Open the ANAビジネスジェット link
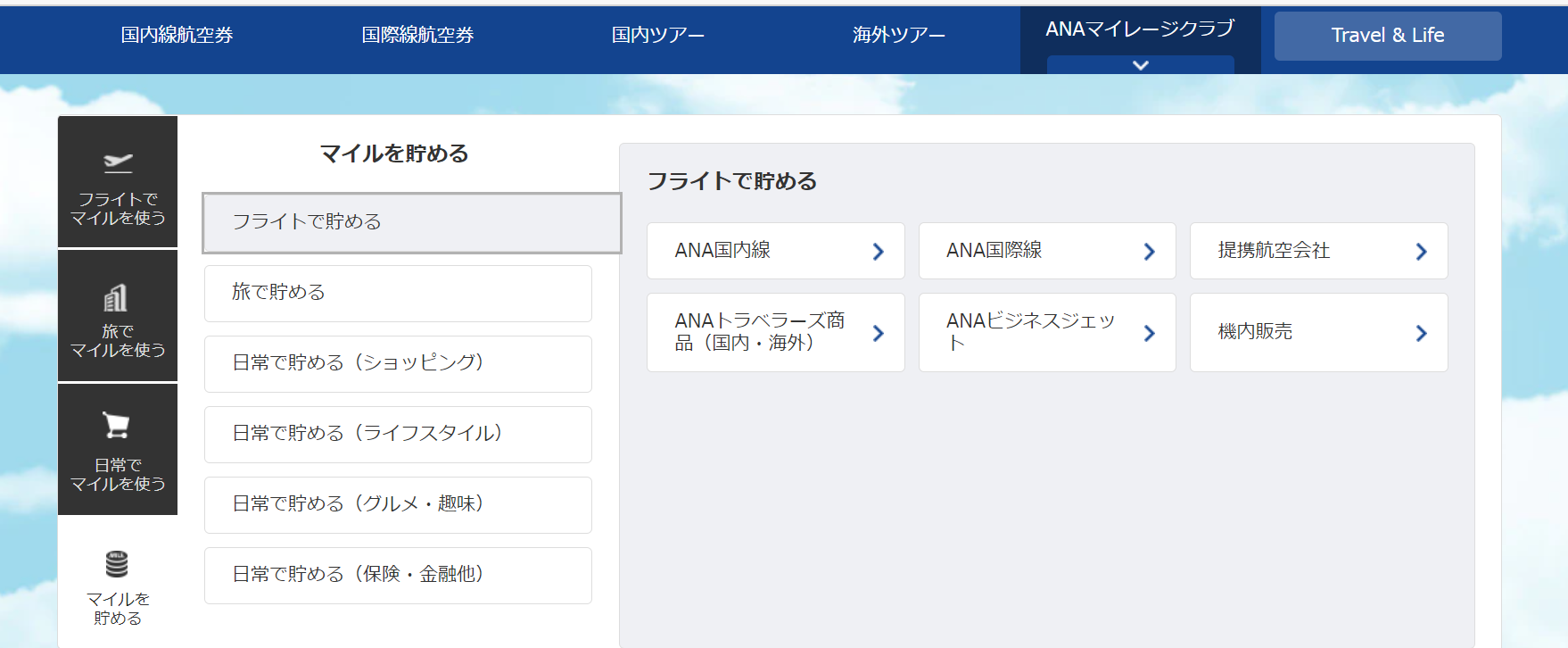Image resolution: width=1568 pixels, height=648 pixels. [x=1047, y=332]
